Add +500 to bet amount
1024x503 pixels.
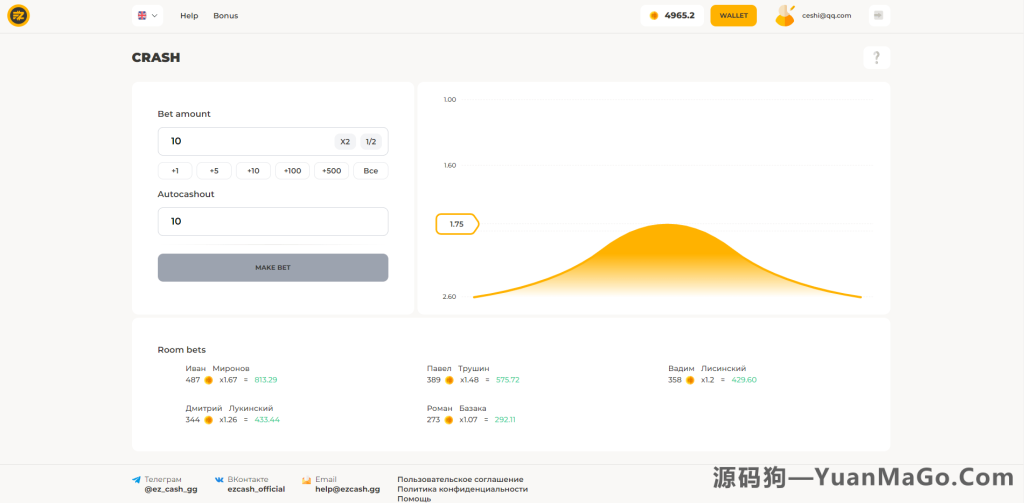pyautogui.click(x=332, y=170)
